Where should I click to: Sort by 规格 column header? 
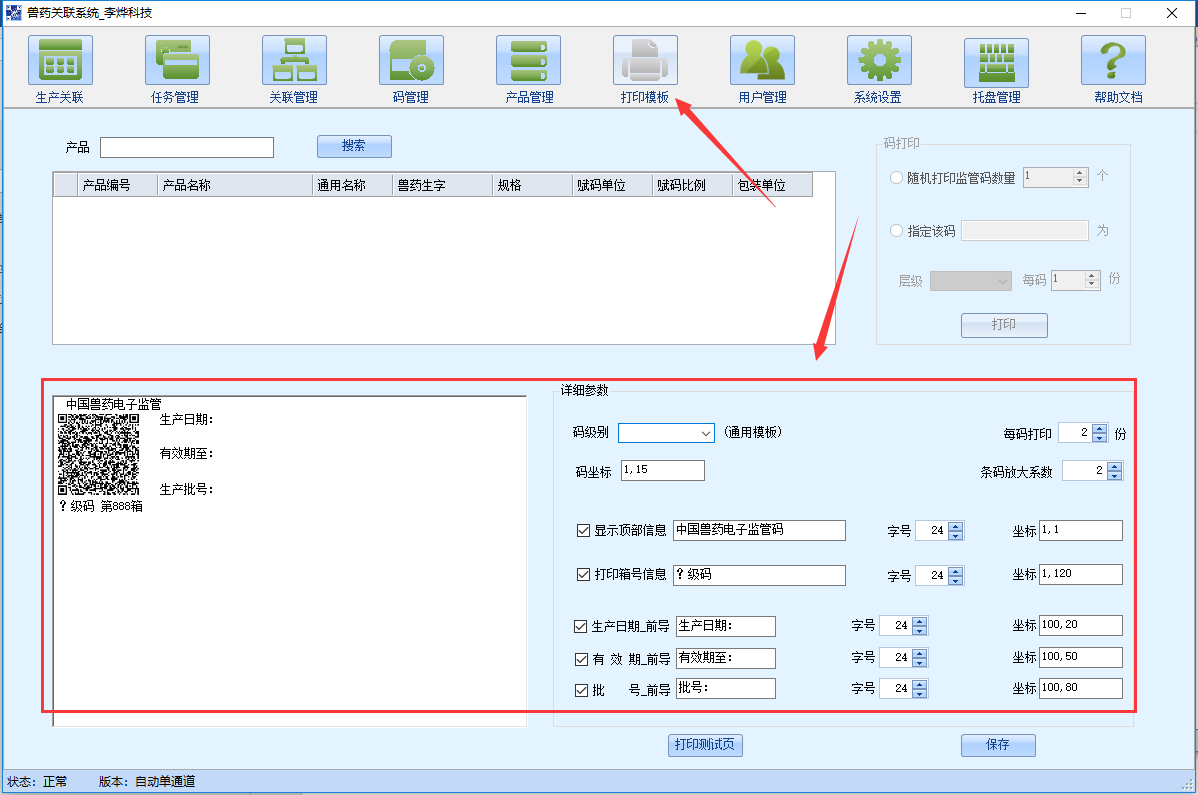point(533,185)
